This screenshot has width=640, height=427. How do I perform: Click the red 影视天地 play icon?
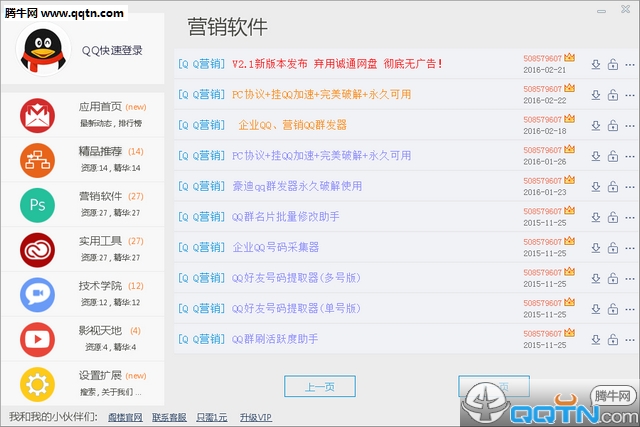click(39, 339)
